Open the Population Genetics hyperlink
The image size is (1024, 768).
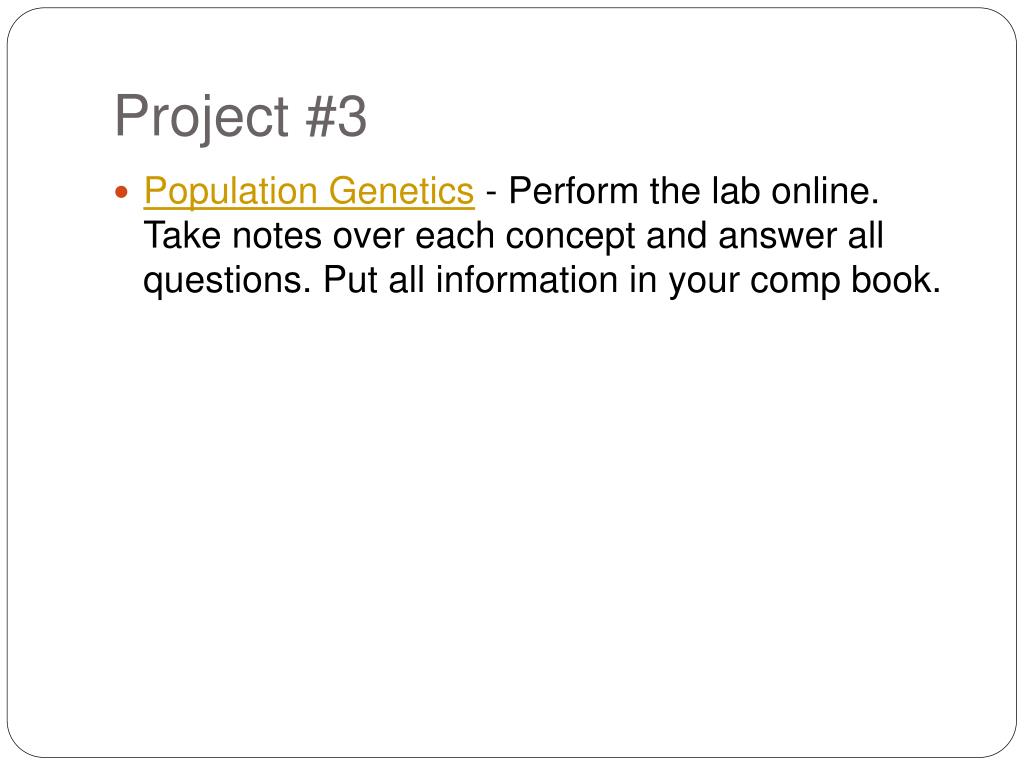click(x=309, y=191)
